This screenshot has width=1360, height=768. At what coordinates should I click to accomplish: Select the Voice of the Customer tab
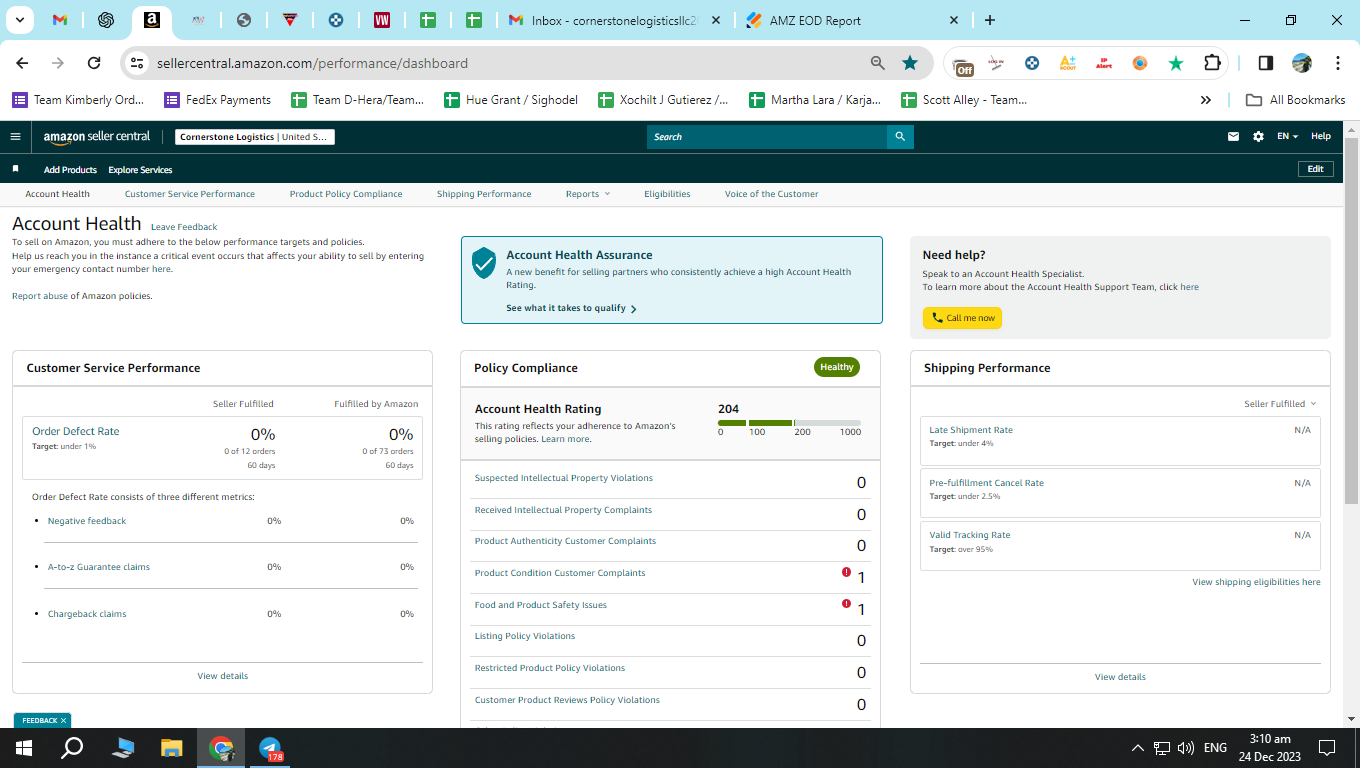772,194
